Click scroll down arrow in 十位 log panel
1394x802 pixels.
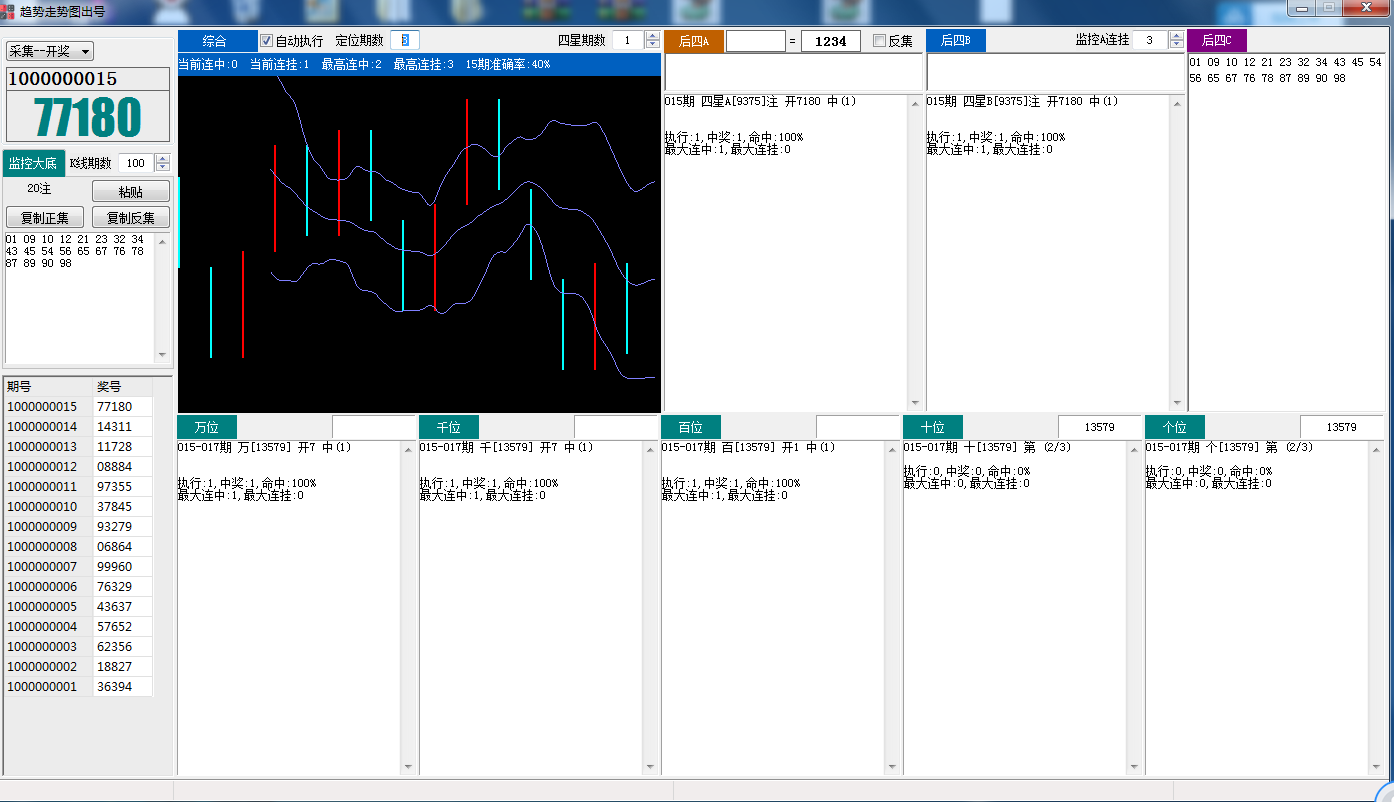(x=1134, y=767)
